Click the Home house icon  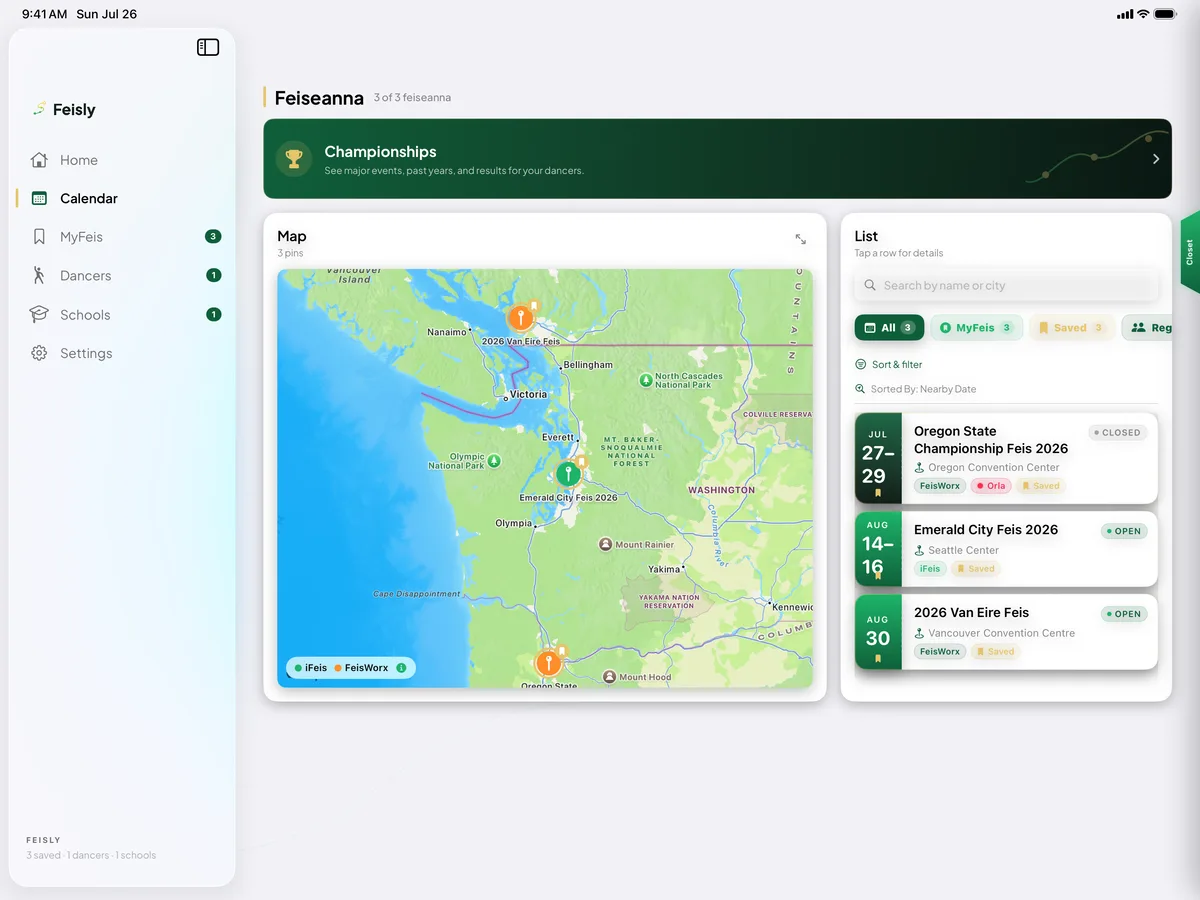[39, 160]
